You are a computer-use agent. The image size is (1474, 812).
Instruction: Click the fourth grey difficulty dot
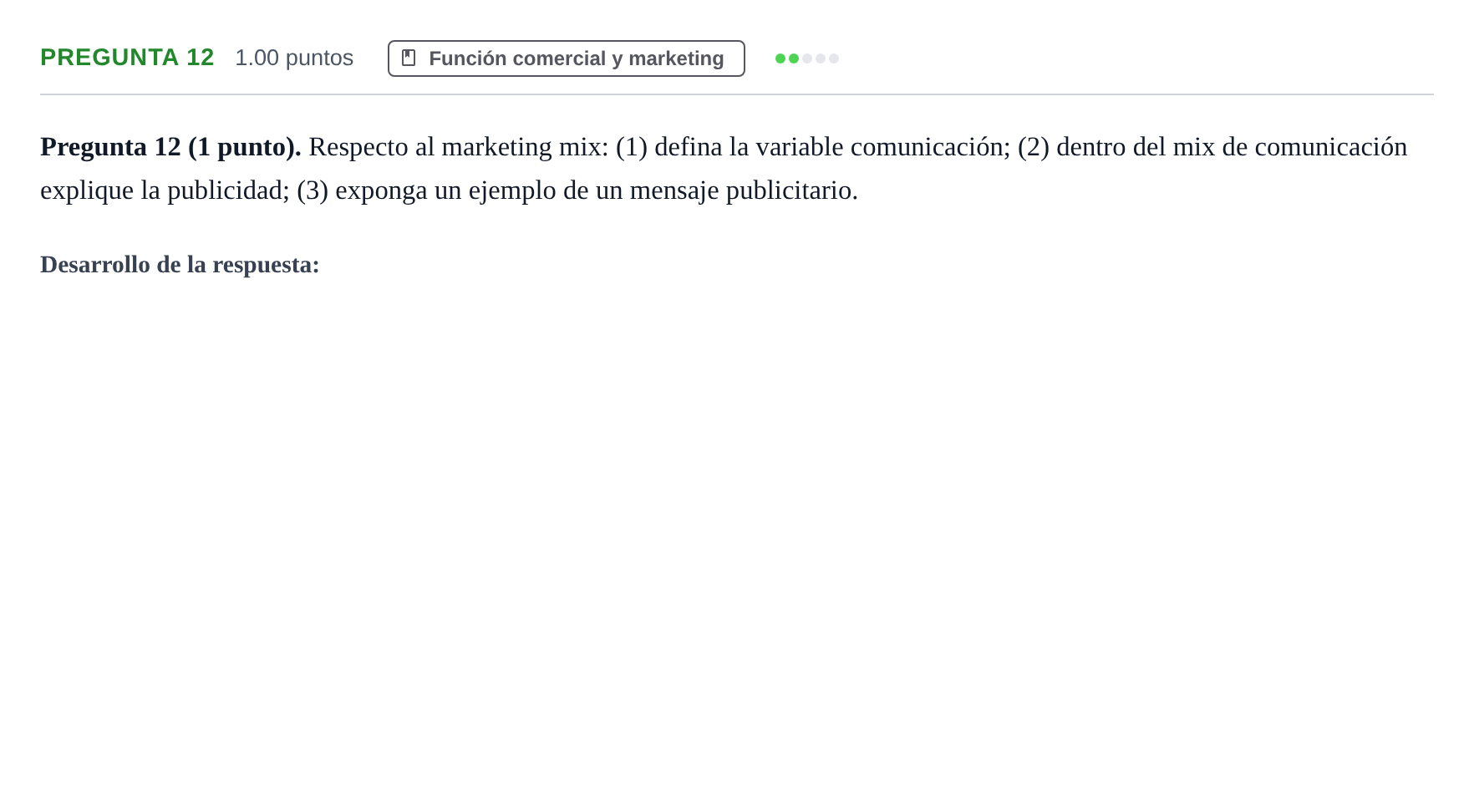coord(821,58)
